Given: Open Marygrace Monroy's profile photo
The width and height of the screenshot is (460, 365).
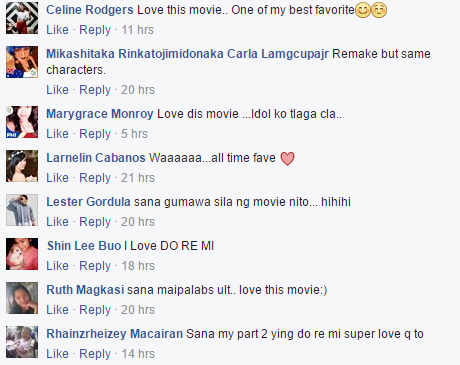Looking at the screenshot, I should coord(22,122).
